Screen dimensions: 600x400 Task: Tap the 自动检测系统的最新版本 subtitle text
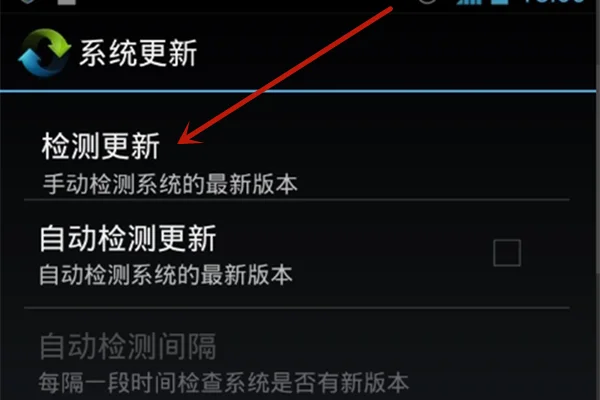(166, 274)
